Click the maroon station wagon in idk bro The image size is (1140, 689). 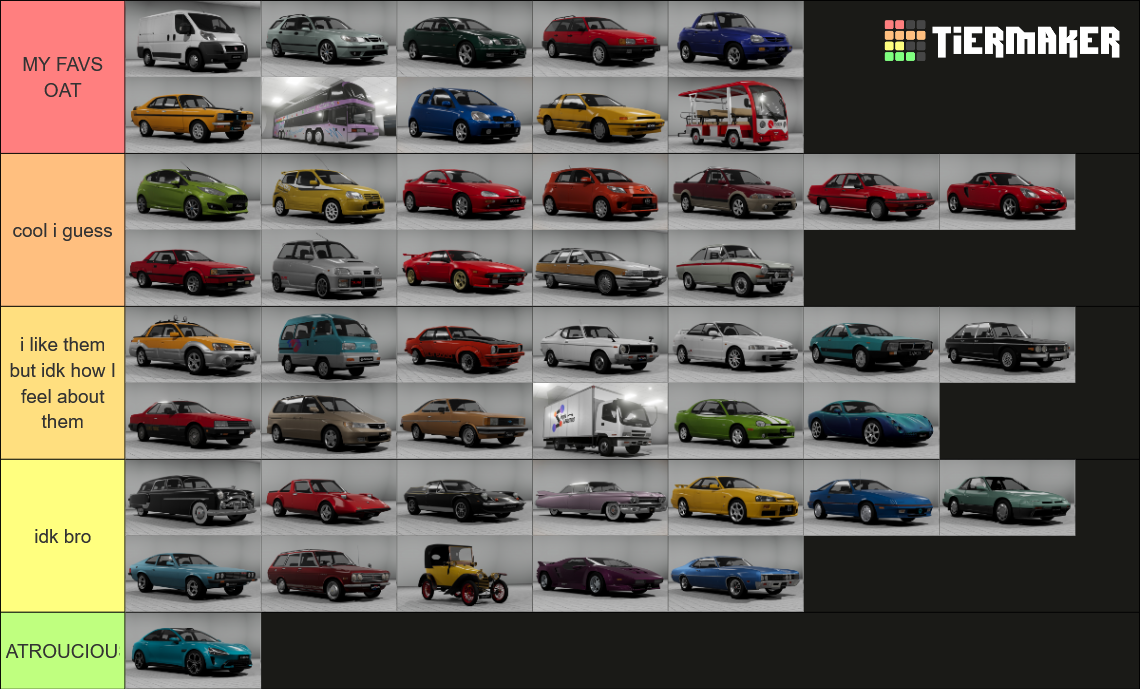pos(329,574)
